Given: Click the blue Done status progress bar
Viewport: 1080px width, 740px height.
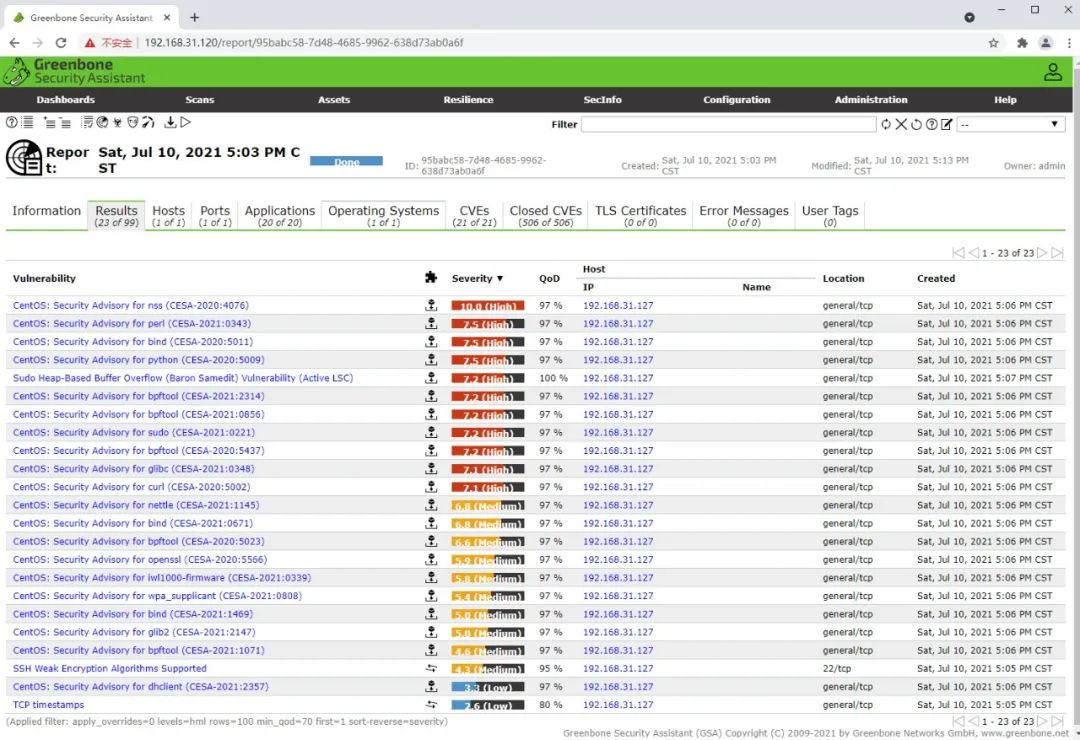Looking at the screenshot, I should (346, 161).
